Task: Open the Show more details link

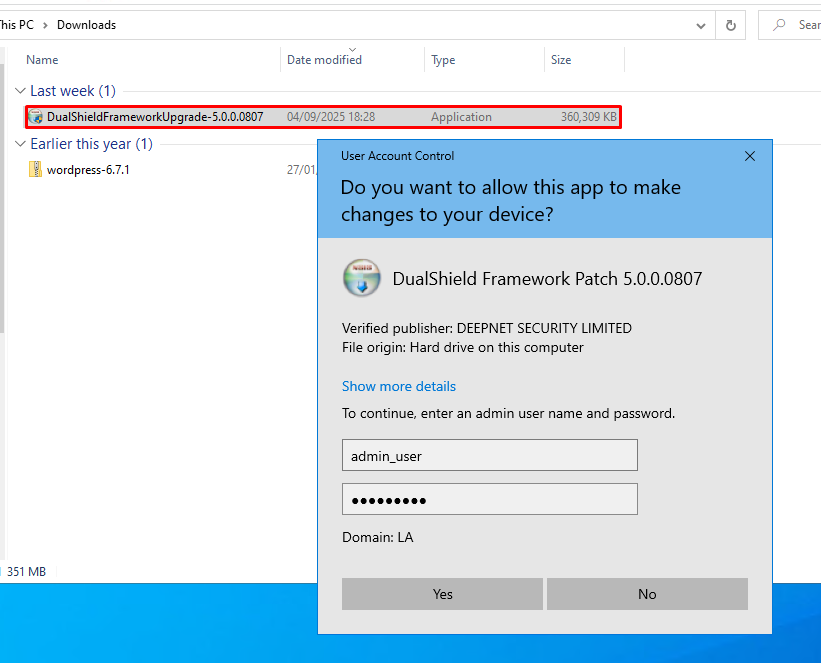Action: tap(398, 386)
